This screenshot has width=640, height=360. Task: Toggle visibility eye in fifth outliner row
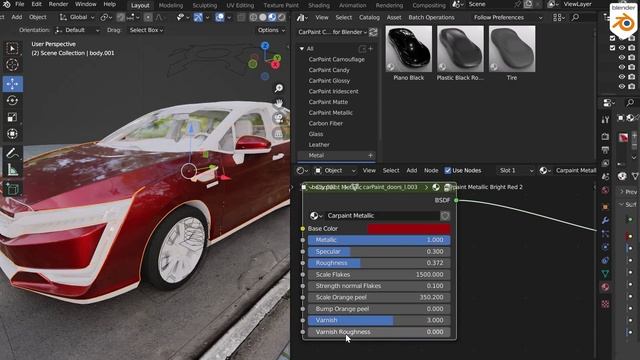pos(622,77)
